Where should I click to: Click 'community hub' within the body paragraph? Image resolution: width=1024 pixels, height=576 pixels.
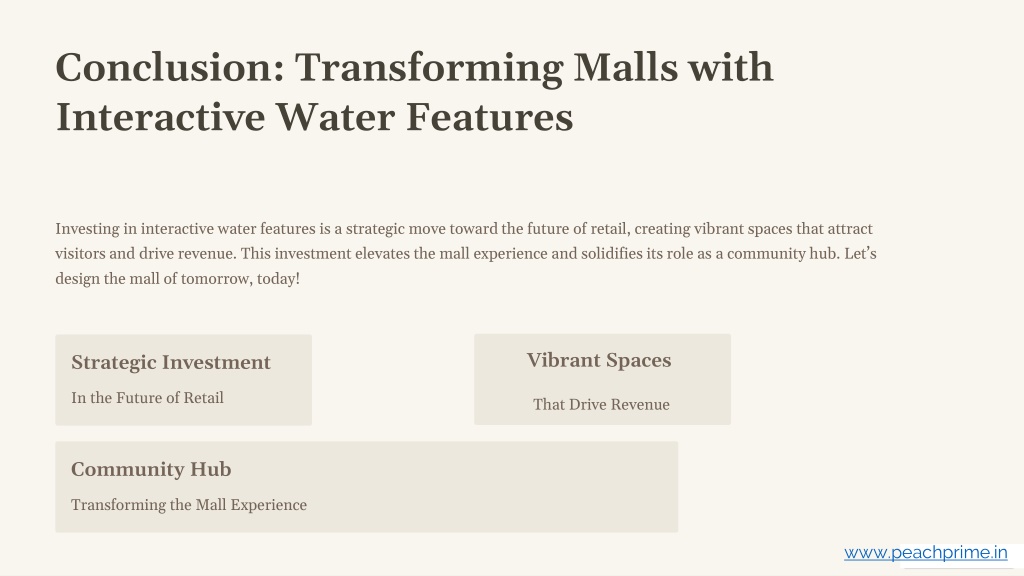pos(782,254)
